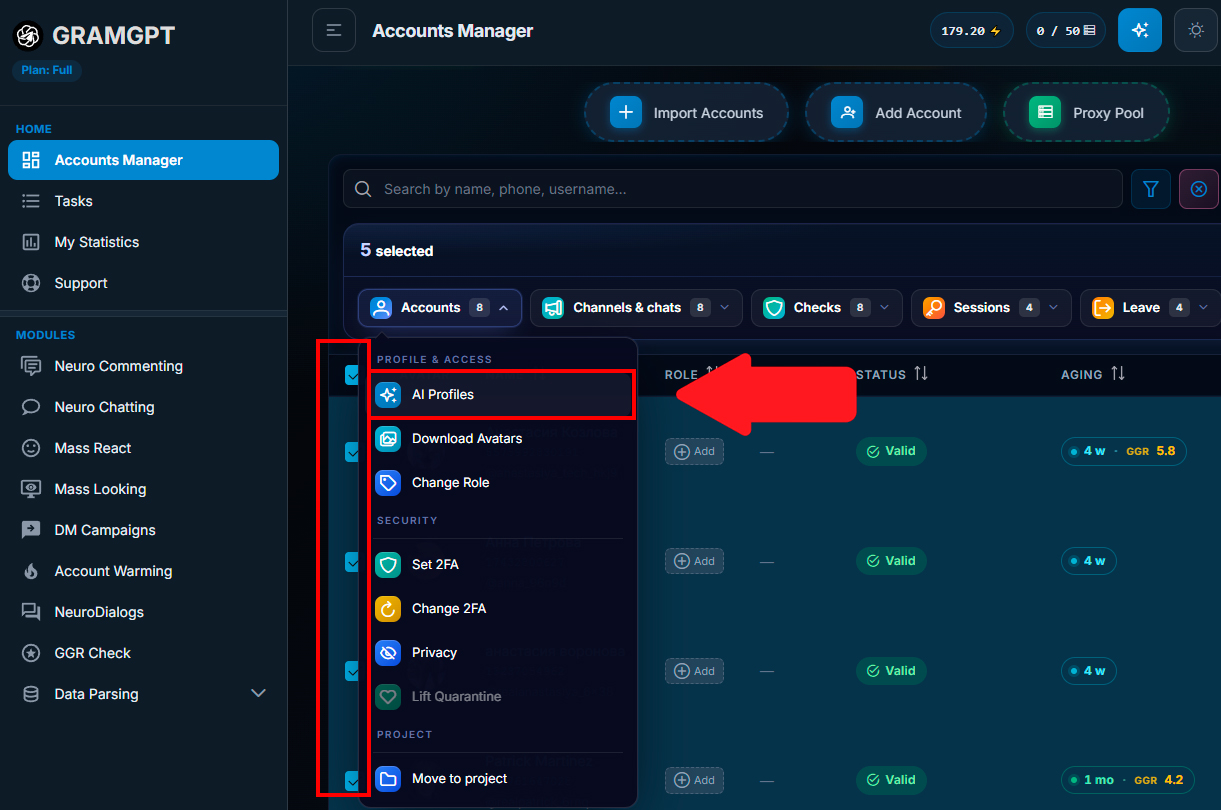Click the 5 selected counter text
Image resolution: width=1221 pixels, height=810 pixels.
pyautogui.click(x=397, y=251)
